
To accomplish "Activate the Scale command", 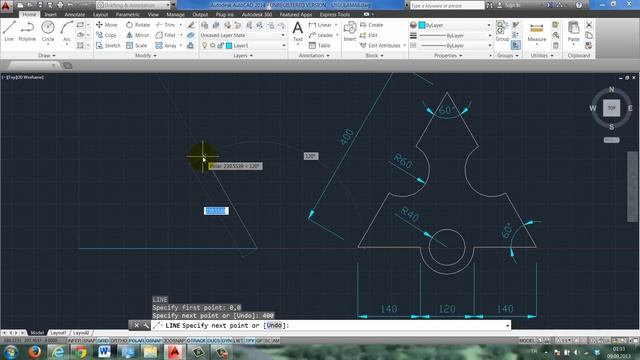I will [x=137, y=45].
